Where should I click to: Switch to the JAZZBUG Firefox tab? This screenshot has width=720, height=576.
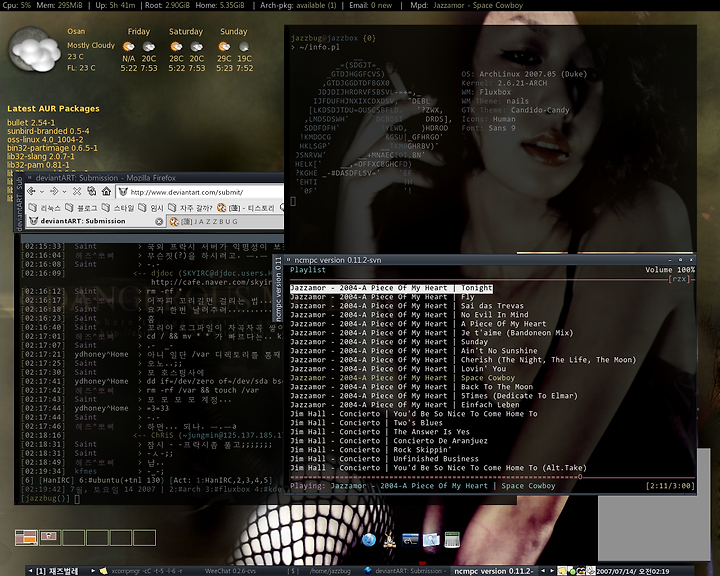pyautogui.click(x=225, y=222)
